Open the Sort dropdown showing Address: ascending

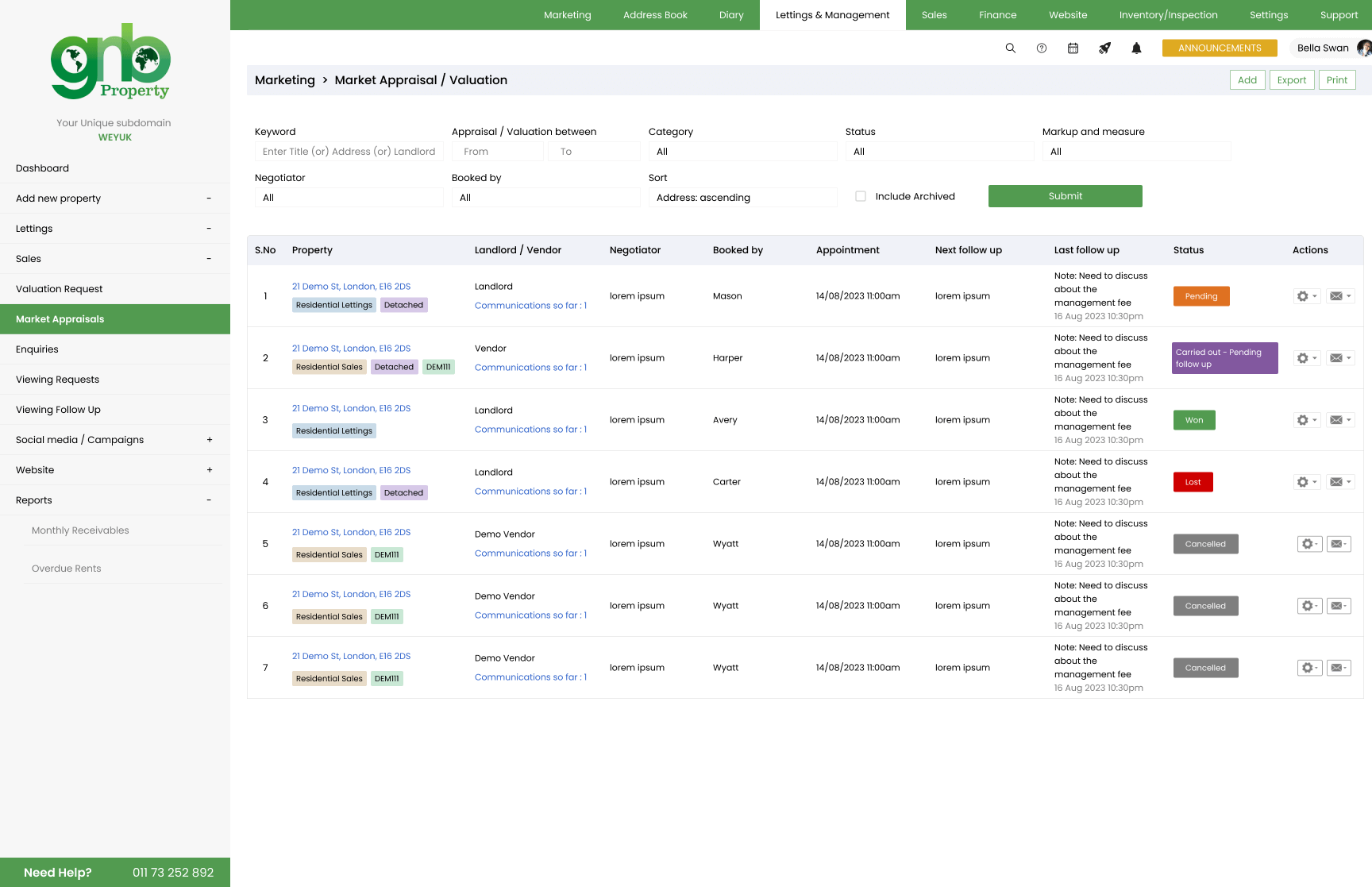(742, 198)
